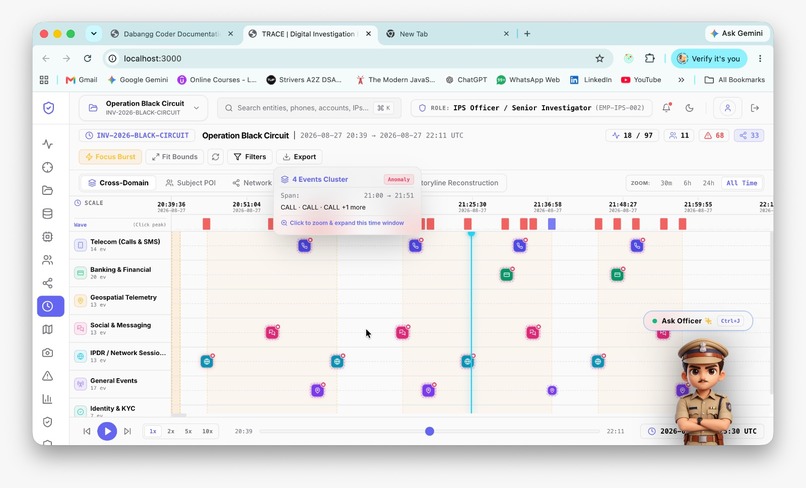Click the red alerts count 68 badge
The image size is (806, 488).
[714, 136]
